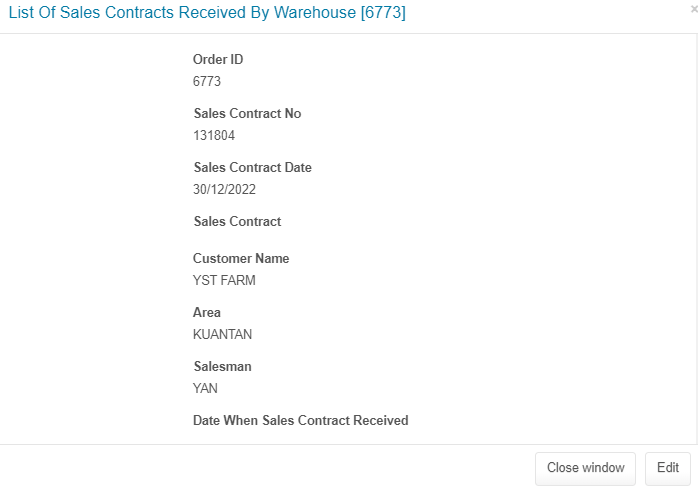Click the salesman value YAN
Image resolution: width=698 pixels, height=490 pixels.
(205, 388)
